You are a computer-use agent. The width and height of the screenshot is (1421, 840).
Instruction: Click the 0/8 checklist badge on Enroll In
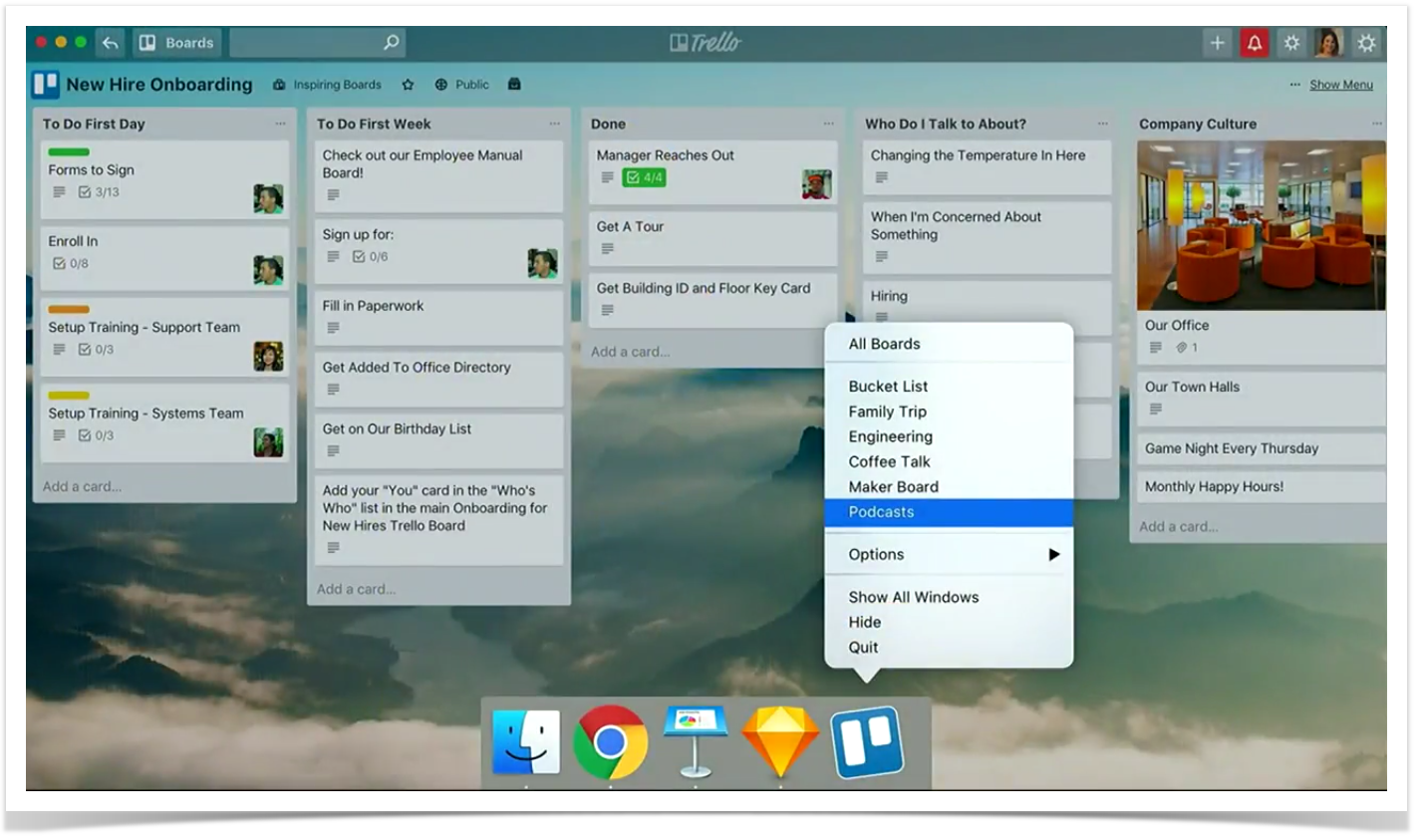coord(71,264)
